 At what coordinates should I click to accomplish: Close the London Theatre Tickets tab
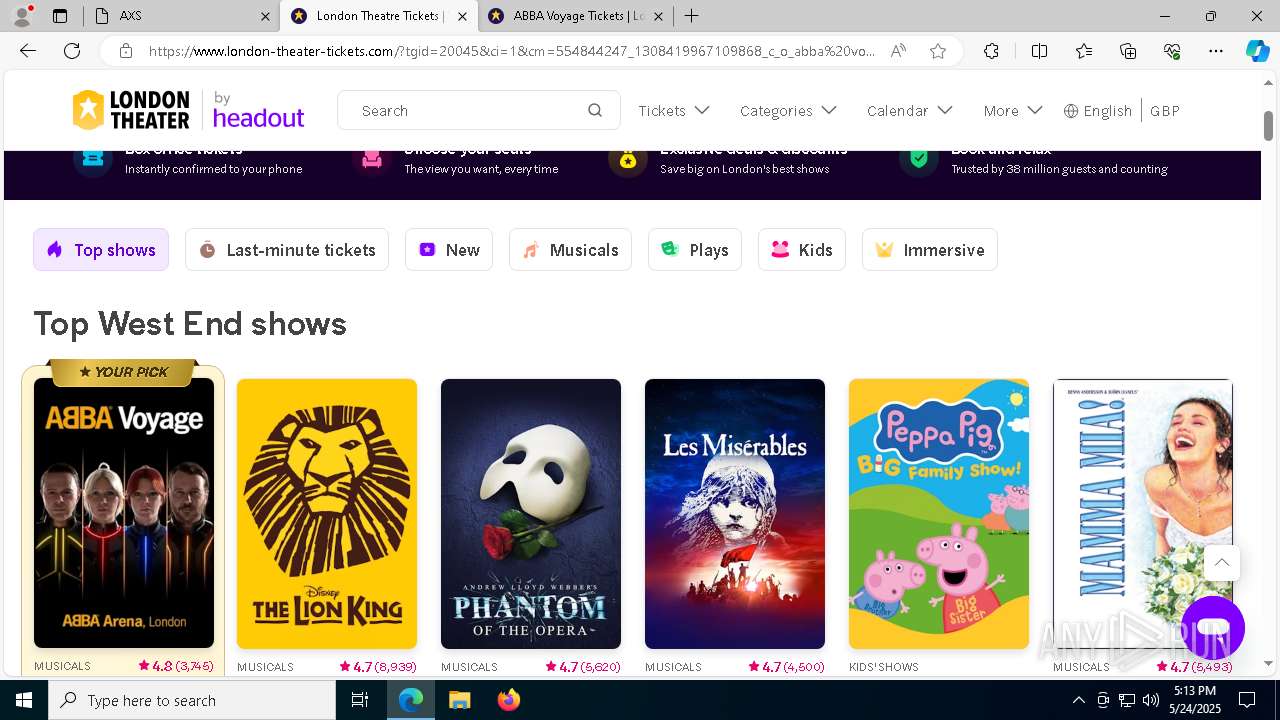pos(462,16)
